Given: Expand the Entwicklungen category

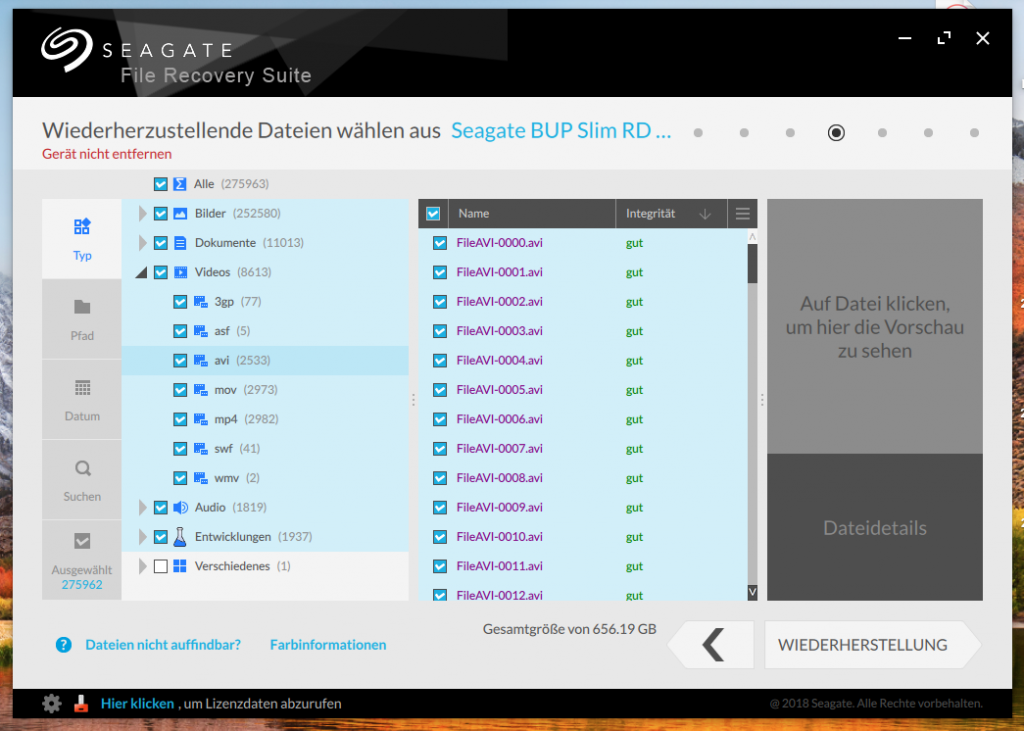Looking at the screenshot, I should (x=142, y=537).
